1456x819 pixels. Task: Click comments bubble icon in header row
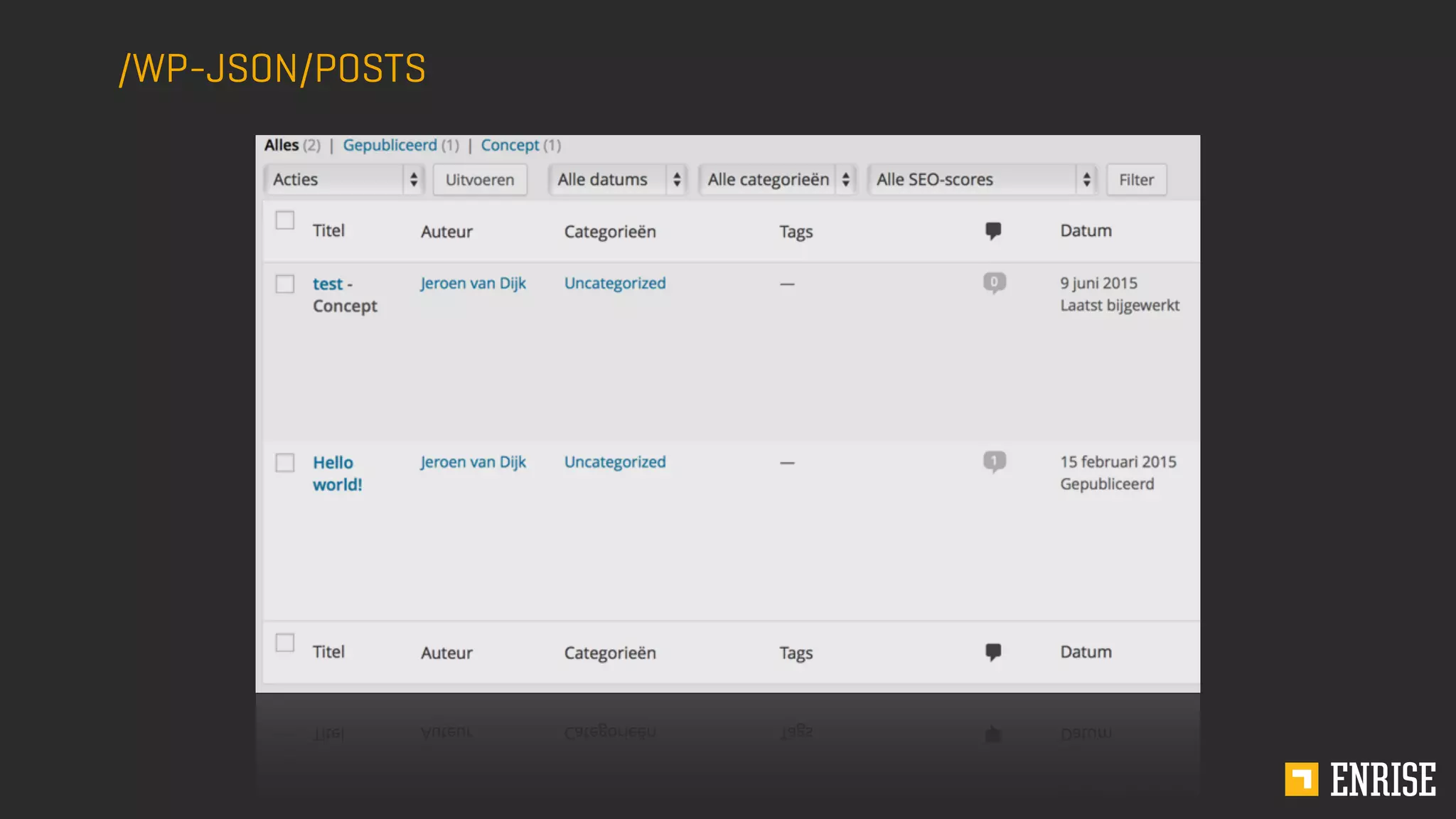pos(993,230)
